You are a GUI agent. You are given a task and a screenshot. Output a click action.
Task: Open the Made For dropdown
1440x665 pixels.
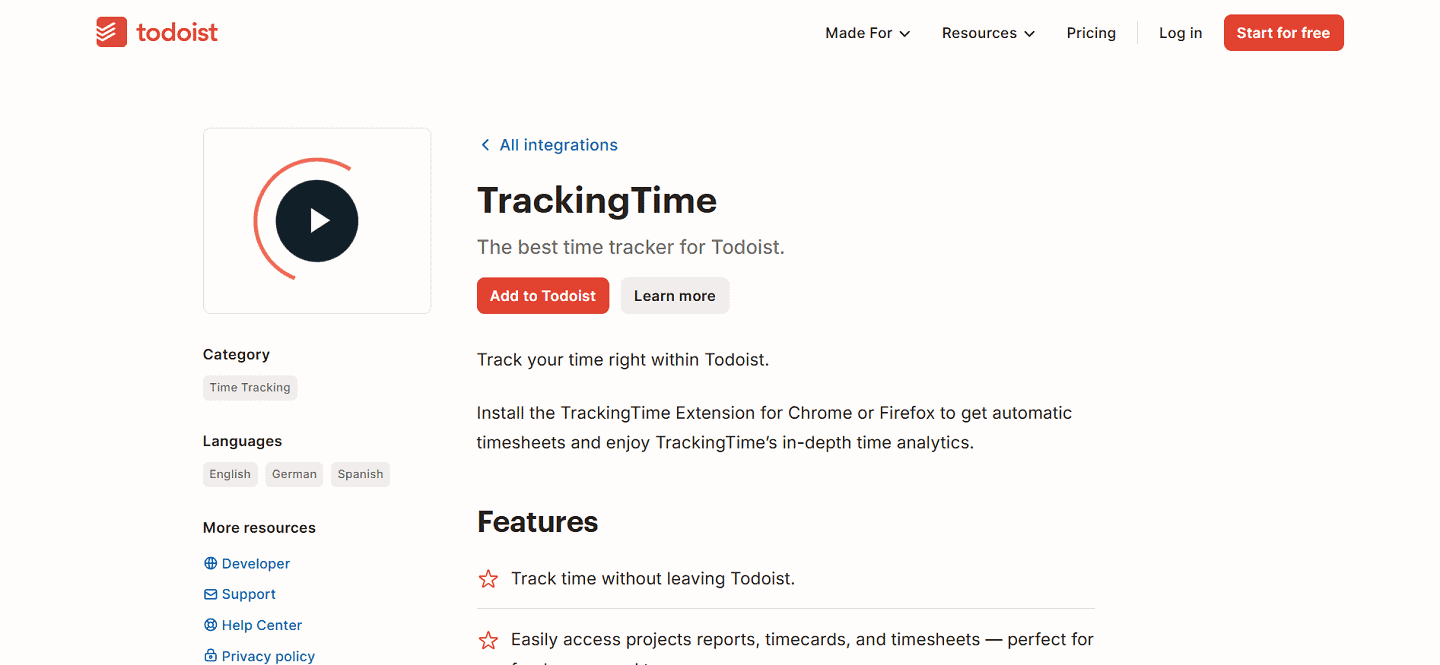[x=866, y=32]
